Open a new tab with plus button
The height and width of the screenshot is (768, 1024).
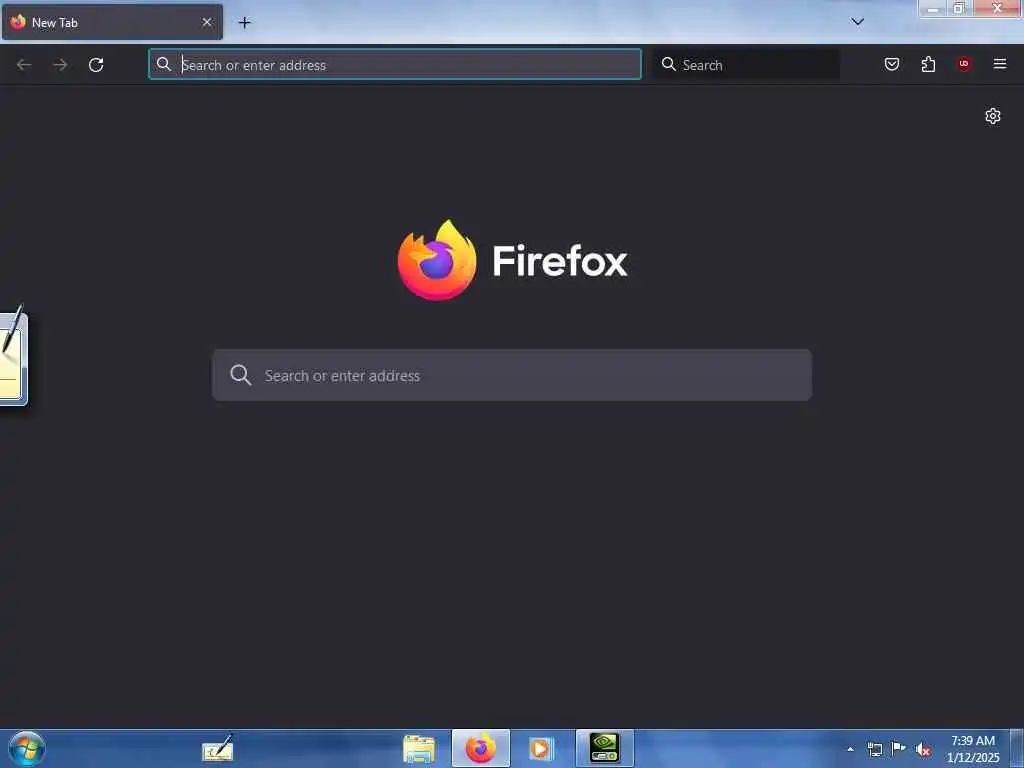click(x=244, y=23)
